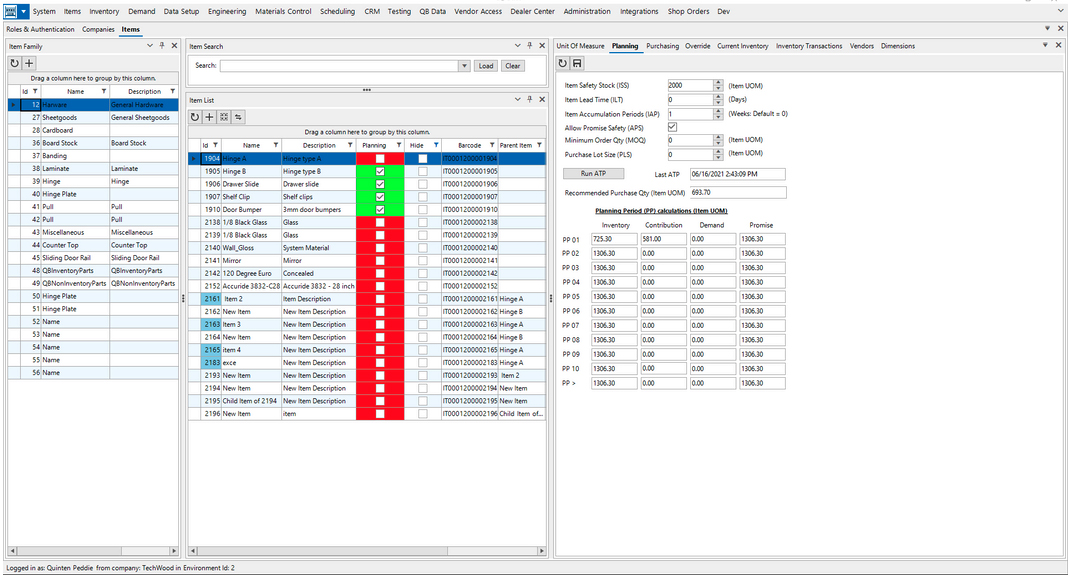Check Hide box for Wall_Gloss row
The image size is (1070, 577).
(x=422, y=248)
